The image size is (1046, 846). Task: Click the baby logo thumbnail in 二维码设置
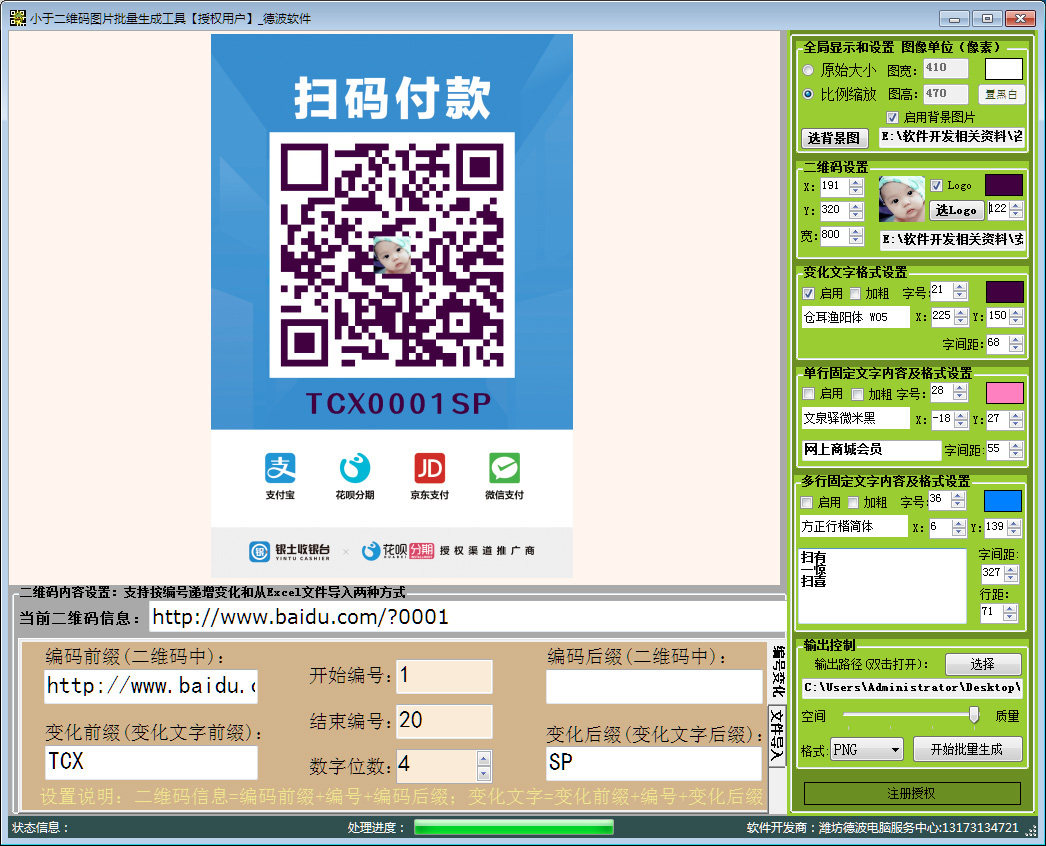coord(901,199)
